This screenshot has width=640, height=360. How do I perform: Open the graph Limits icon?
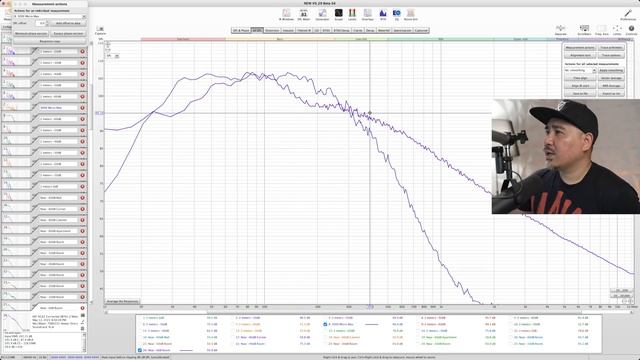(617, 29)
